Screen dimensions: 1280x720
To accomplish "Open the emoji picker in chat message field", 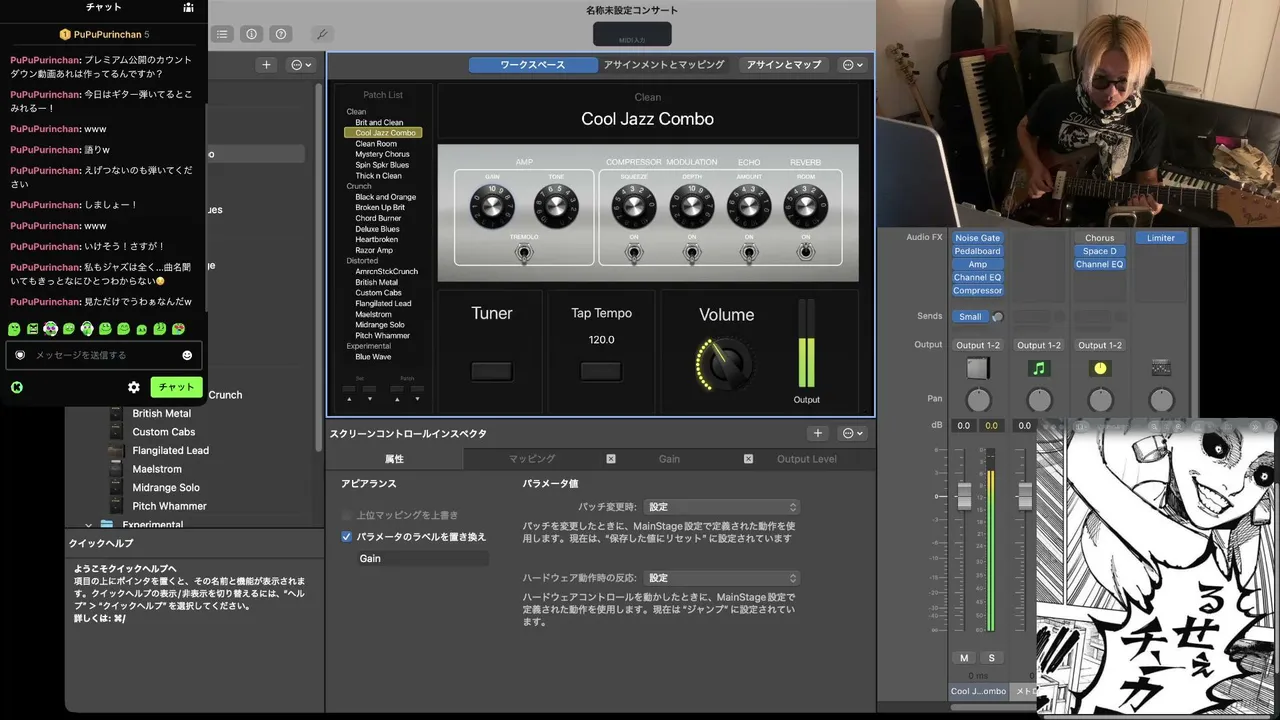I will coord(187,355).
